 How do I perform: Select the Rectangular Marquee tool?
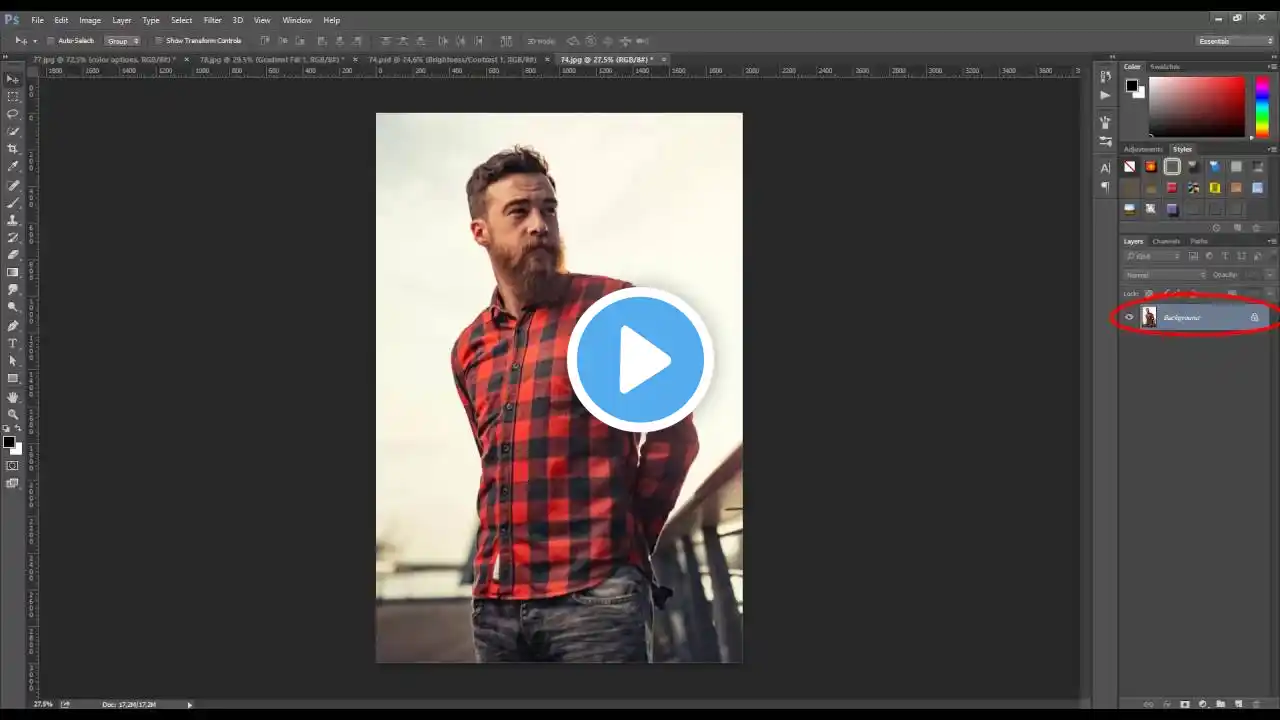[x=13, y=96]
